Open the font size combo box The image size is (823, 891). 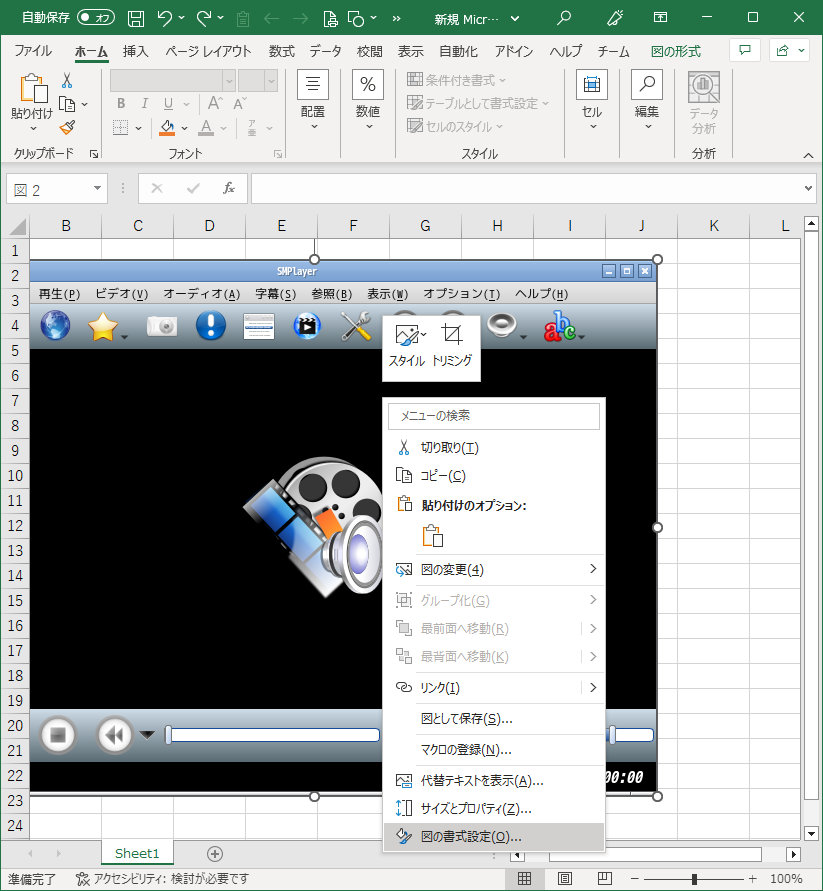coord(257,81)
